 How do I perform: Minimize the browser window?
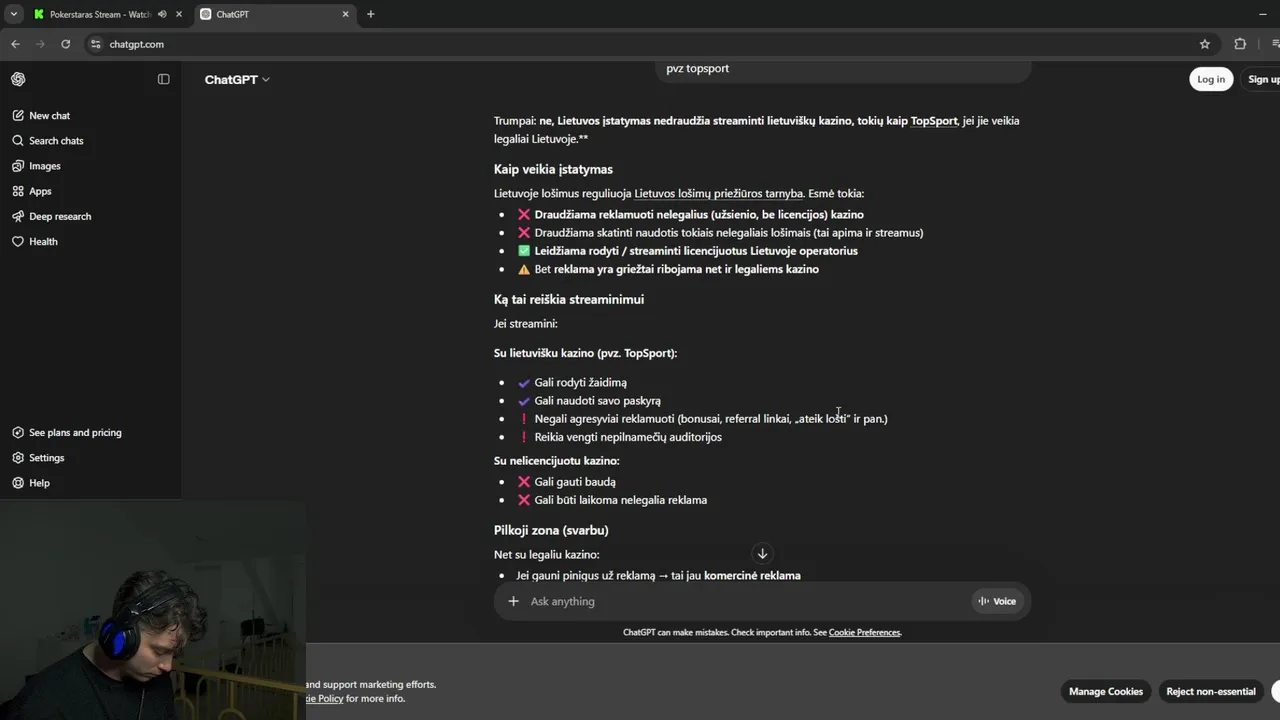[1263, 14]
